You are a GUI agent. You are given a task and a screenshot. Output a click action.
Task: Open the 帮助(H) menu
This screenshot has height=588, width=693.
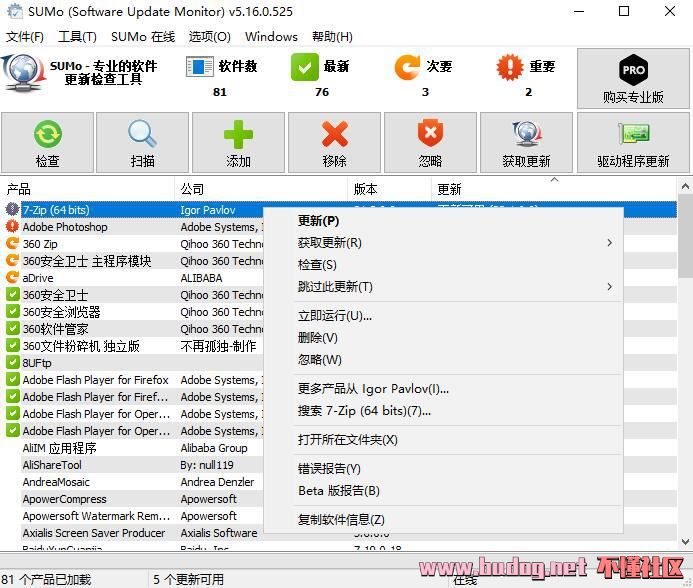332,37
